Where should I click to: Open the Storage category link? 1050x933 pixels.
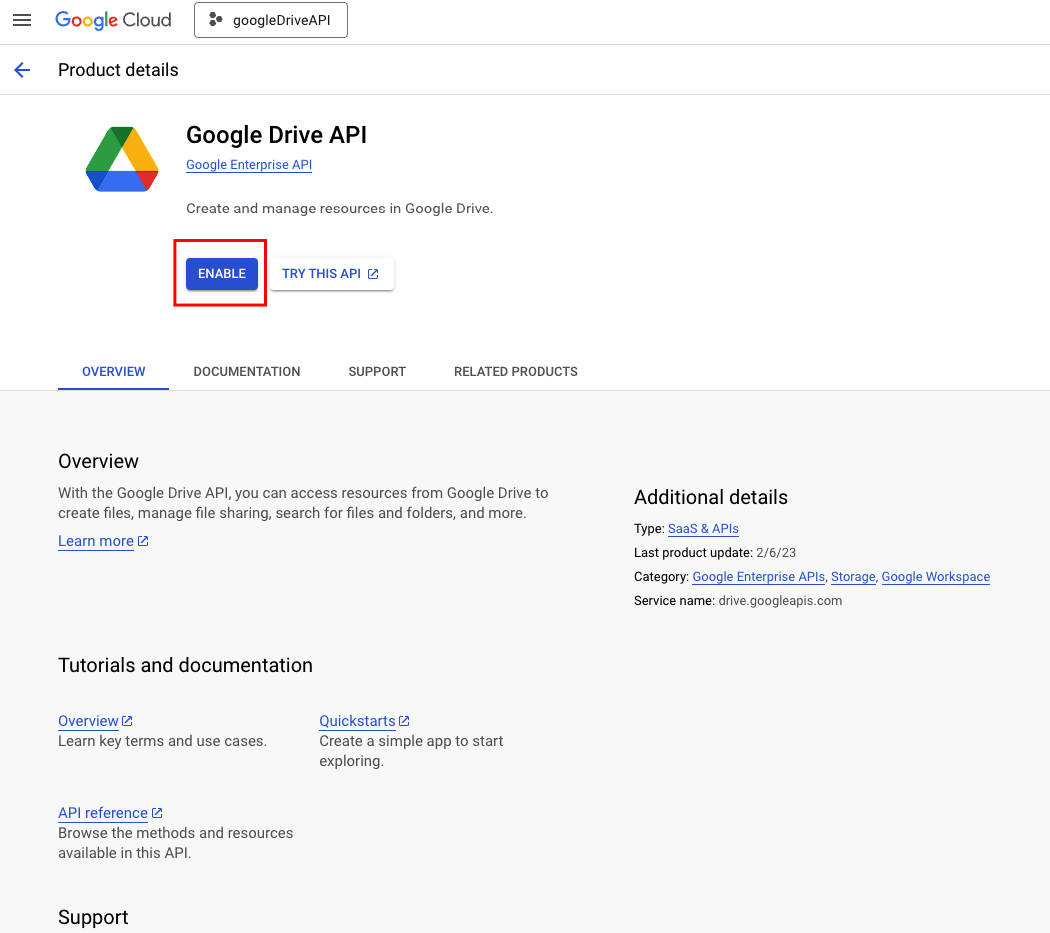pos(853,577)
